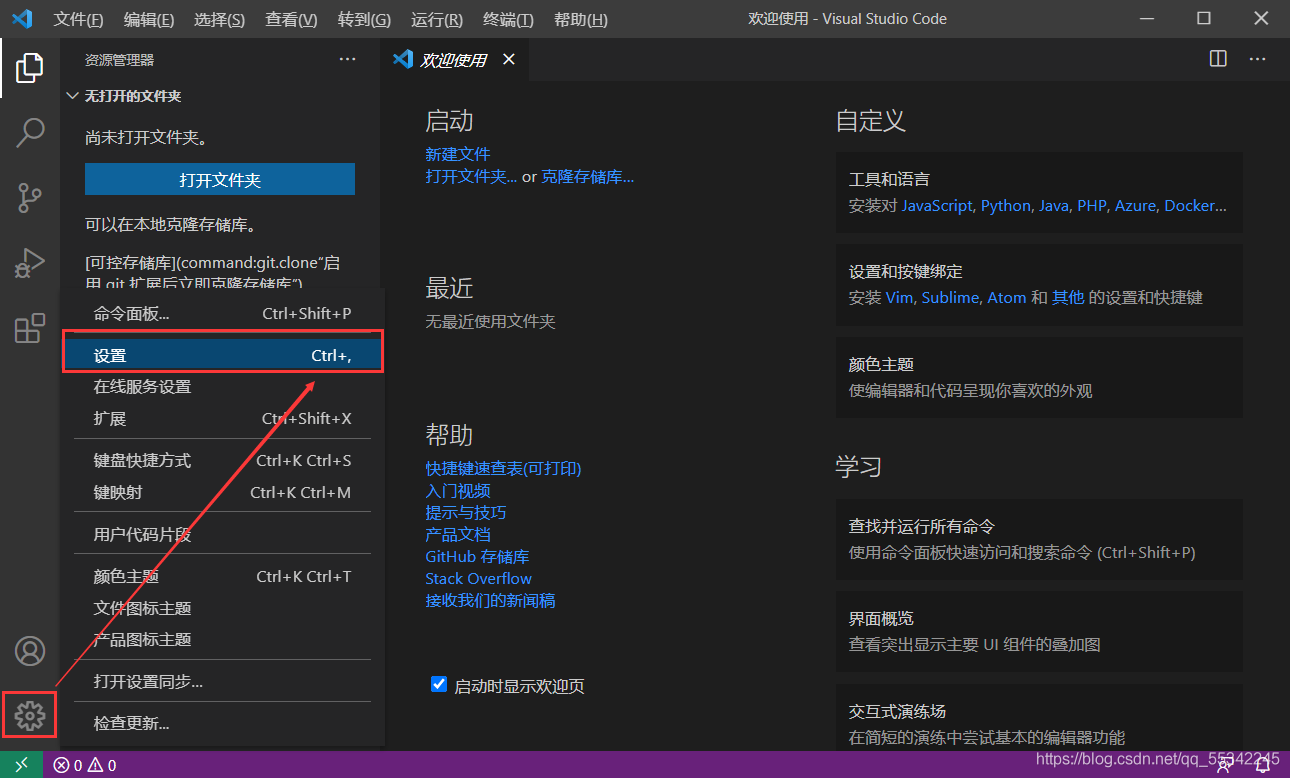Open the 编辑(E) menu
The height and width of the screenshot is (778, 1290).
click(x=149, y=20)
